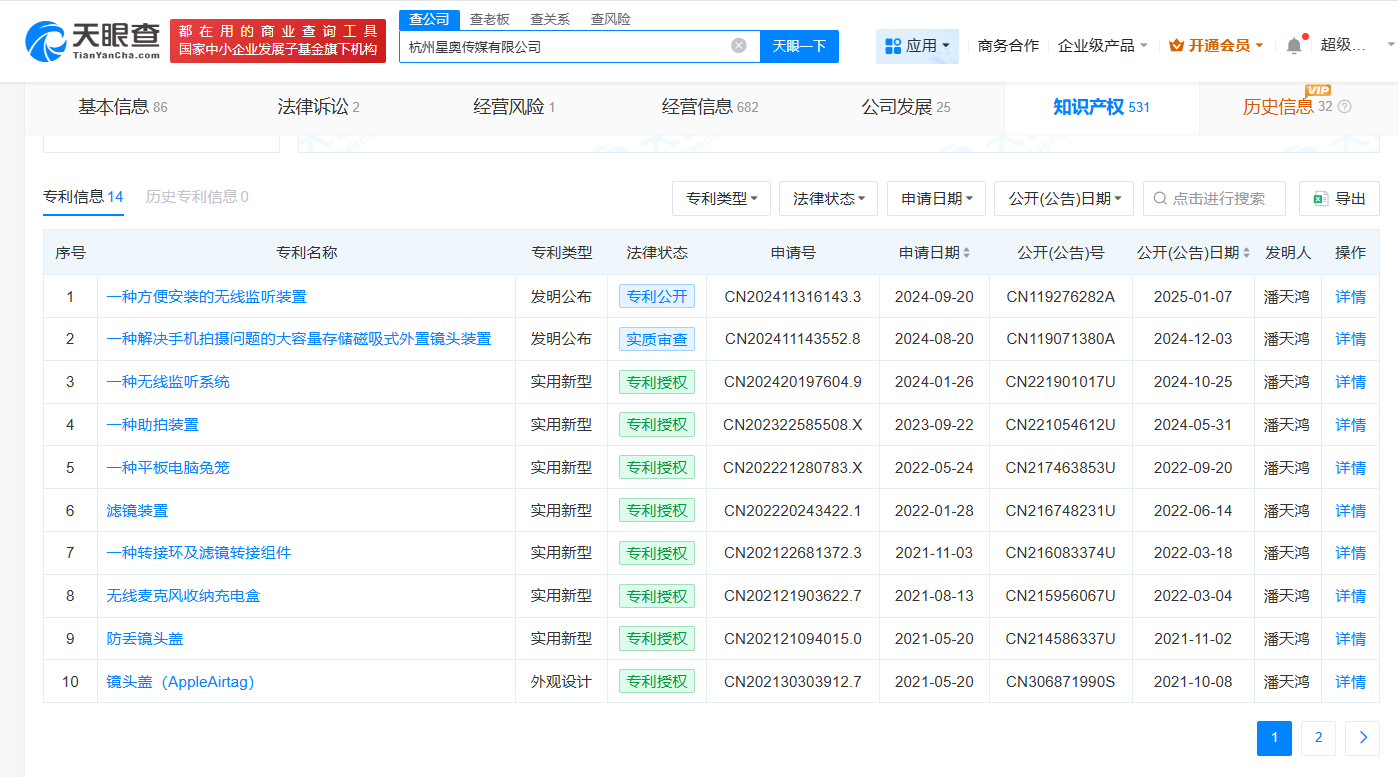This screenshot has width=1398, height=777.
Task: Sort by 公开(公告)日期 column arrows
Action: click(x=1246, y=253)
